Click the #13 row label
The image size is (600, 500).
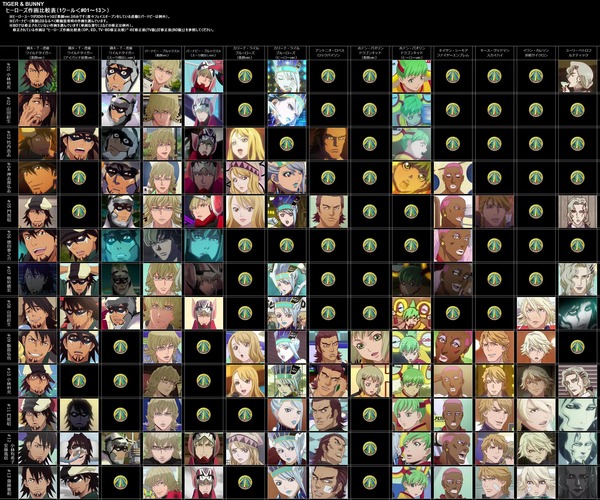tap(9, 482)
